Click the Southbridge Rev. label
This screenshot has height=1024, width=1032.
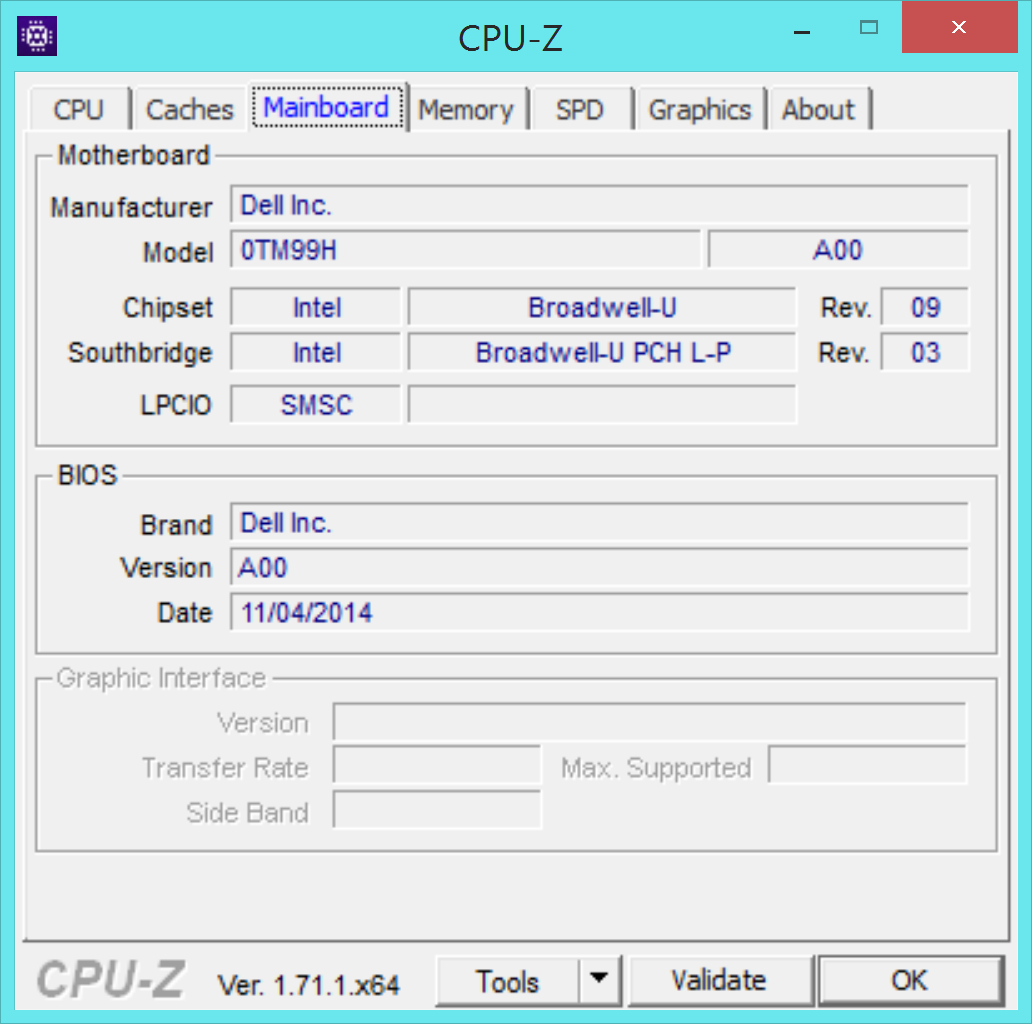point(844,353)
